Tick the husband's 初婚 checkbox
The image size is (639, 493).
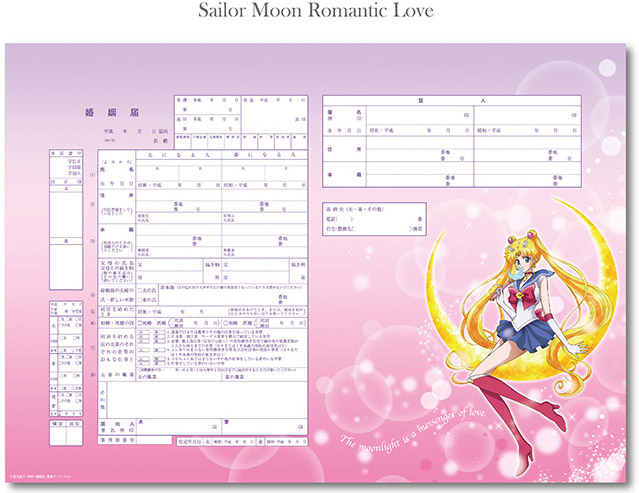tap(140, 323)
